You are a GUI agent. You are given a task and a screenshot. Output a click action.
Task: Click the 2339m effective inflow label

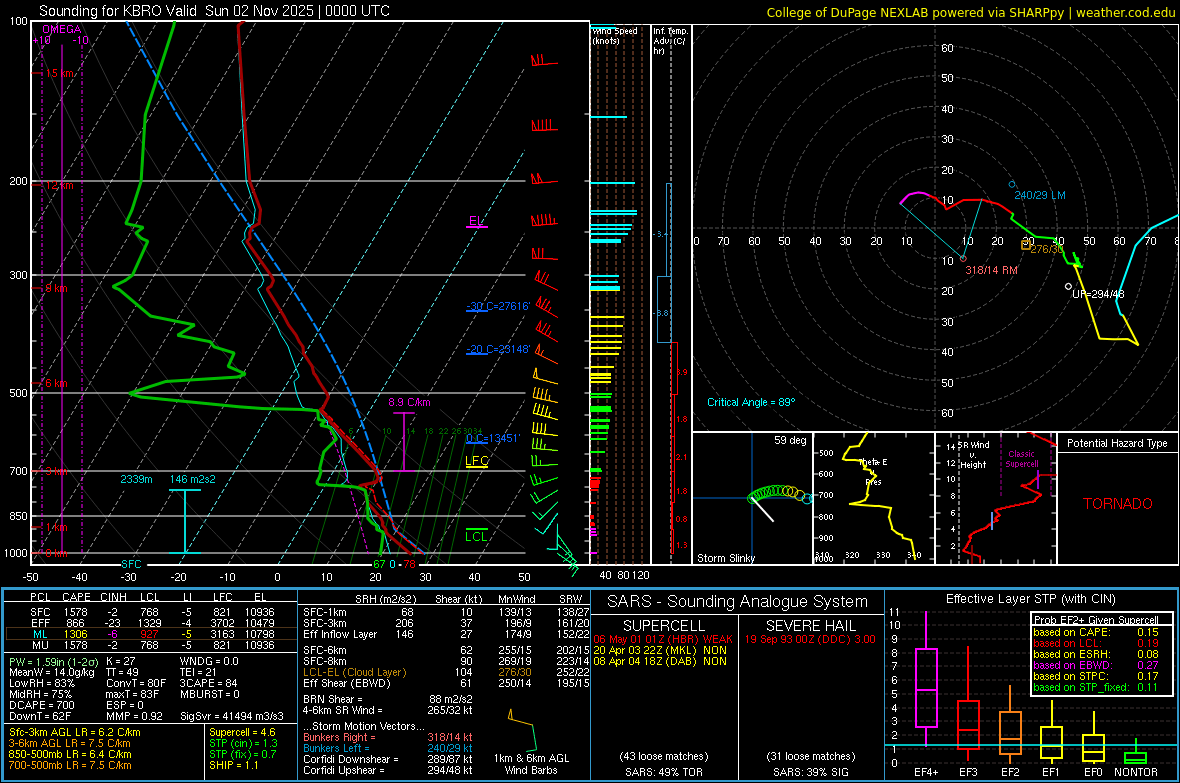click(x=136, y=479)
